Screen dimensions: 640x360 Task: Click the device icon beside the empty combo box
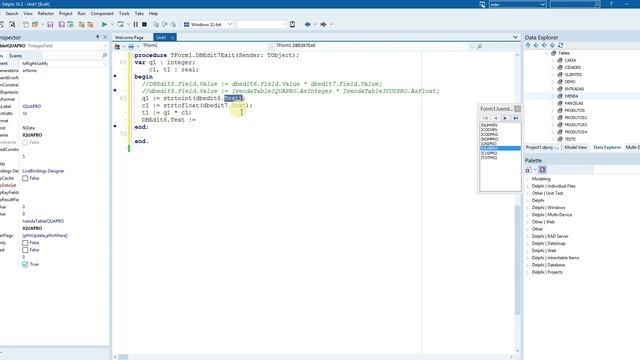(292, 24)
